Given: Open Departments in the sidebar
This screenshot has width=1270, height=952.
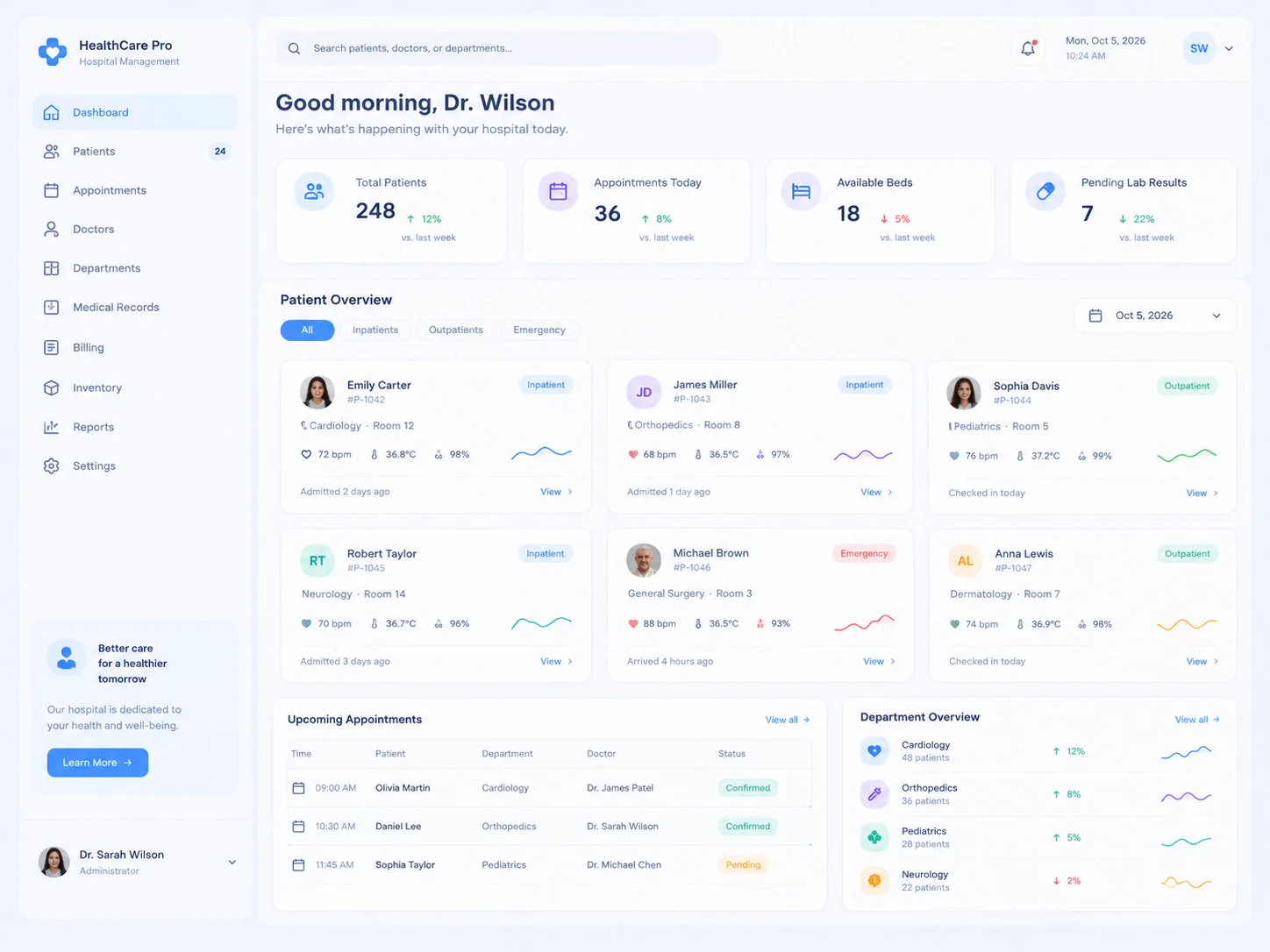Looking at the screenshot, I should 135,268.
